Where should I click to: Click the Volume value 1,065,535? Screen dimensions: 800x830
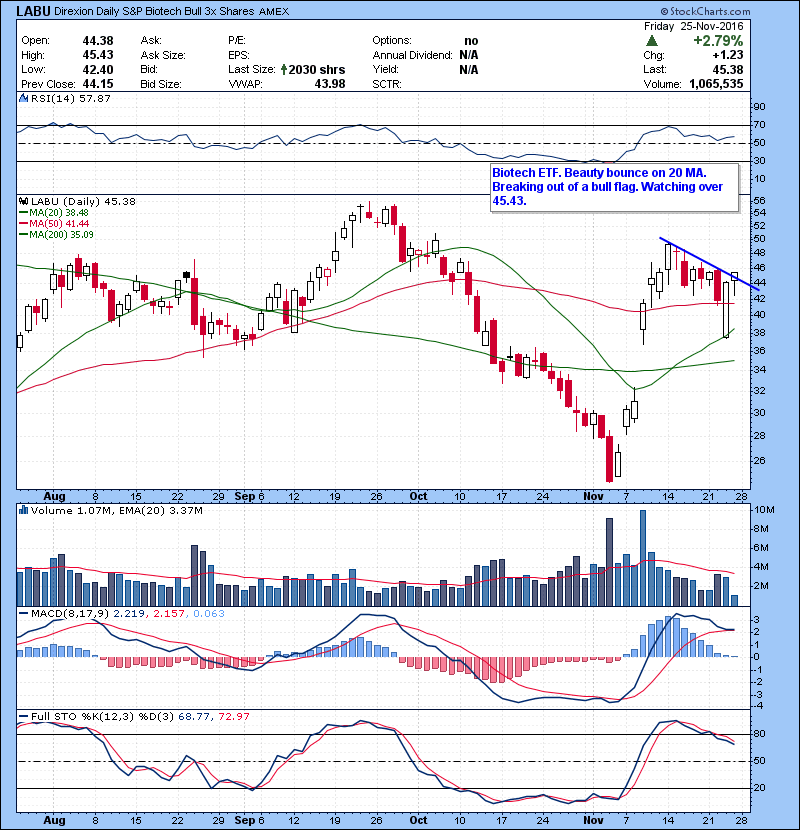point(716,84)
